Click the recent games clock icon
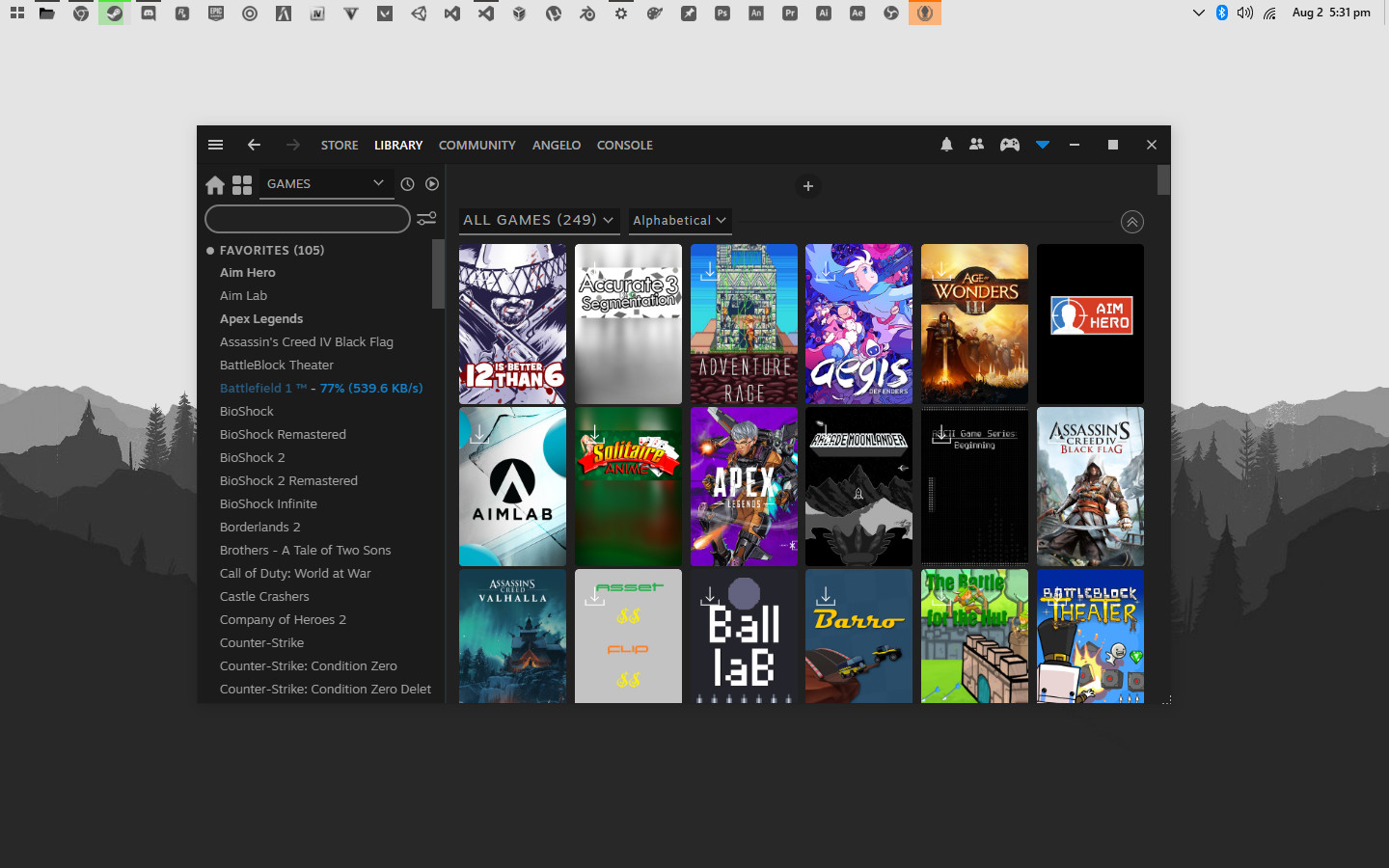The height and width of the screenshot is (868, 1389). 407,183
